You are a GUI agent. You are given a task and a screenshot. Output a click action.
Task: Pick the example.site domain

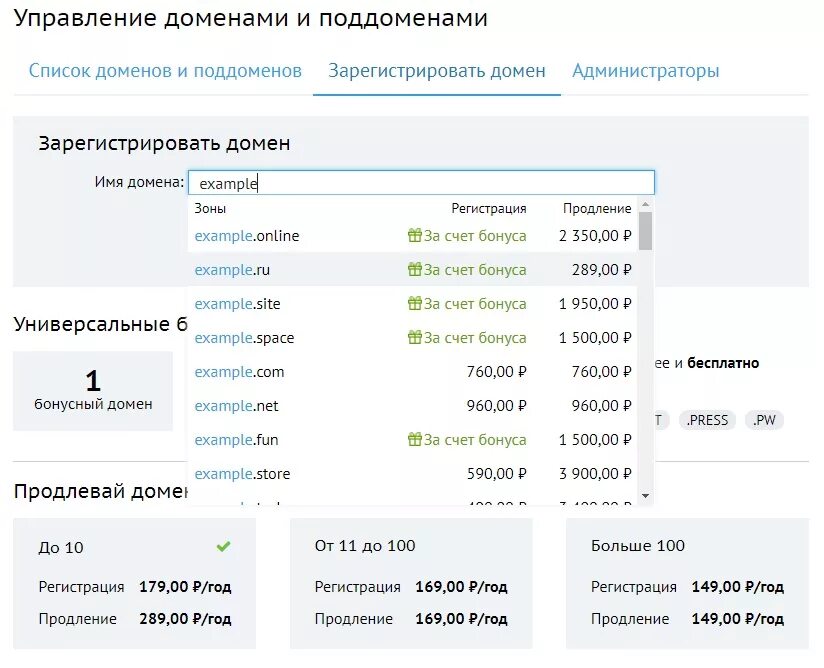click(413, 304)
